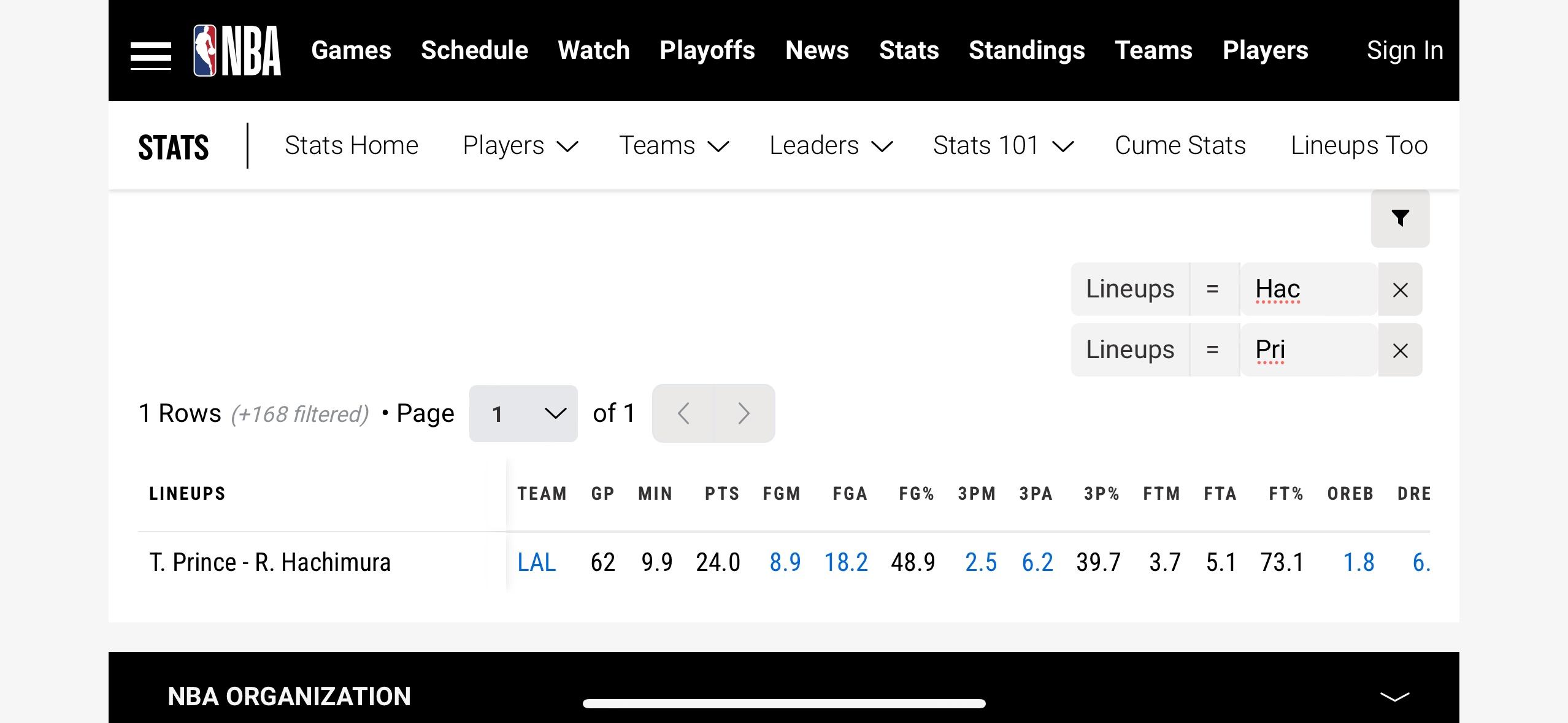
Task: Go to the previous page arrow
Action: [x=683, y=414]
